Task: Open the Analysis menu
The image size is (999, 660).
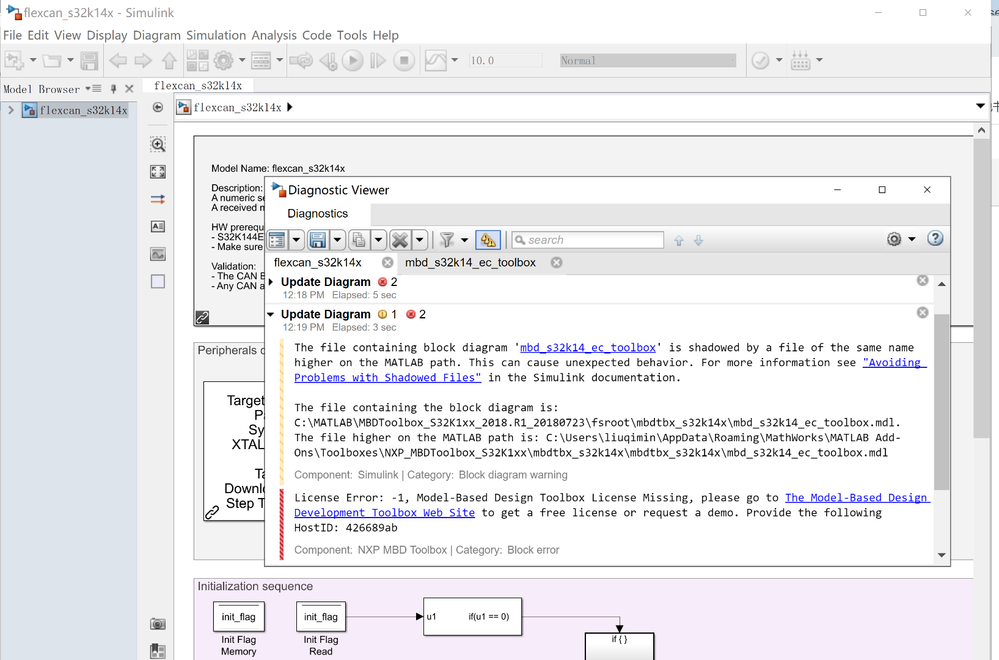Action: click(x=274, y=35)
